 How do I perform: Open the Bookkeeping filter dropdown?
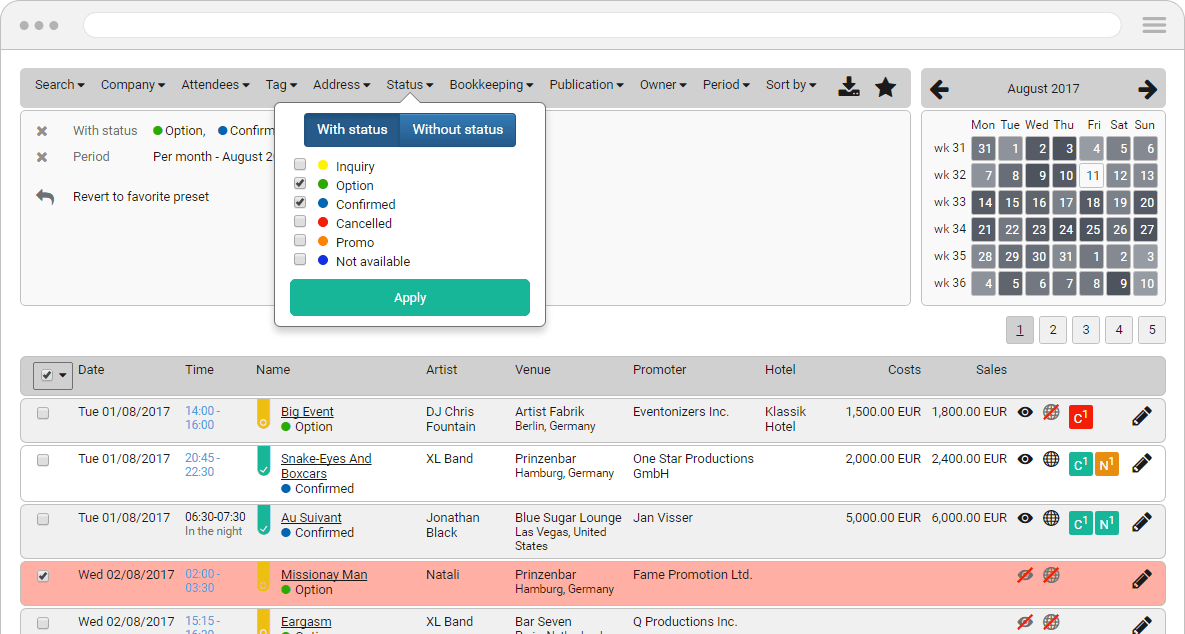(491, 85)
